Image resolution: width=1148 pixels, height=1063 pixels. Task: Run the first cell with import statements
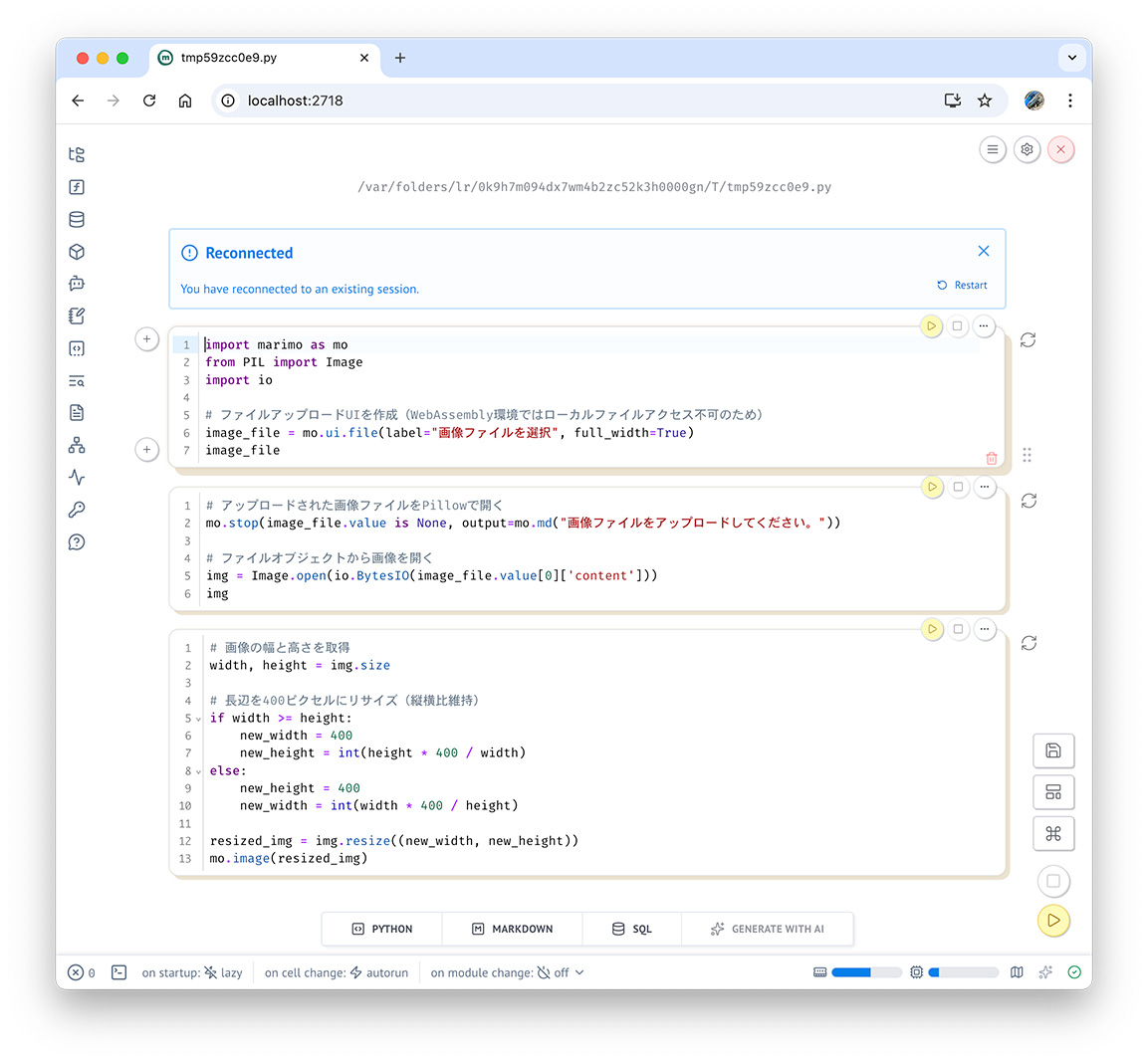(931, 326)
